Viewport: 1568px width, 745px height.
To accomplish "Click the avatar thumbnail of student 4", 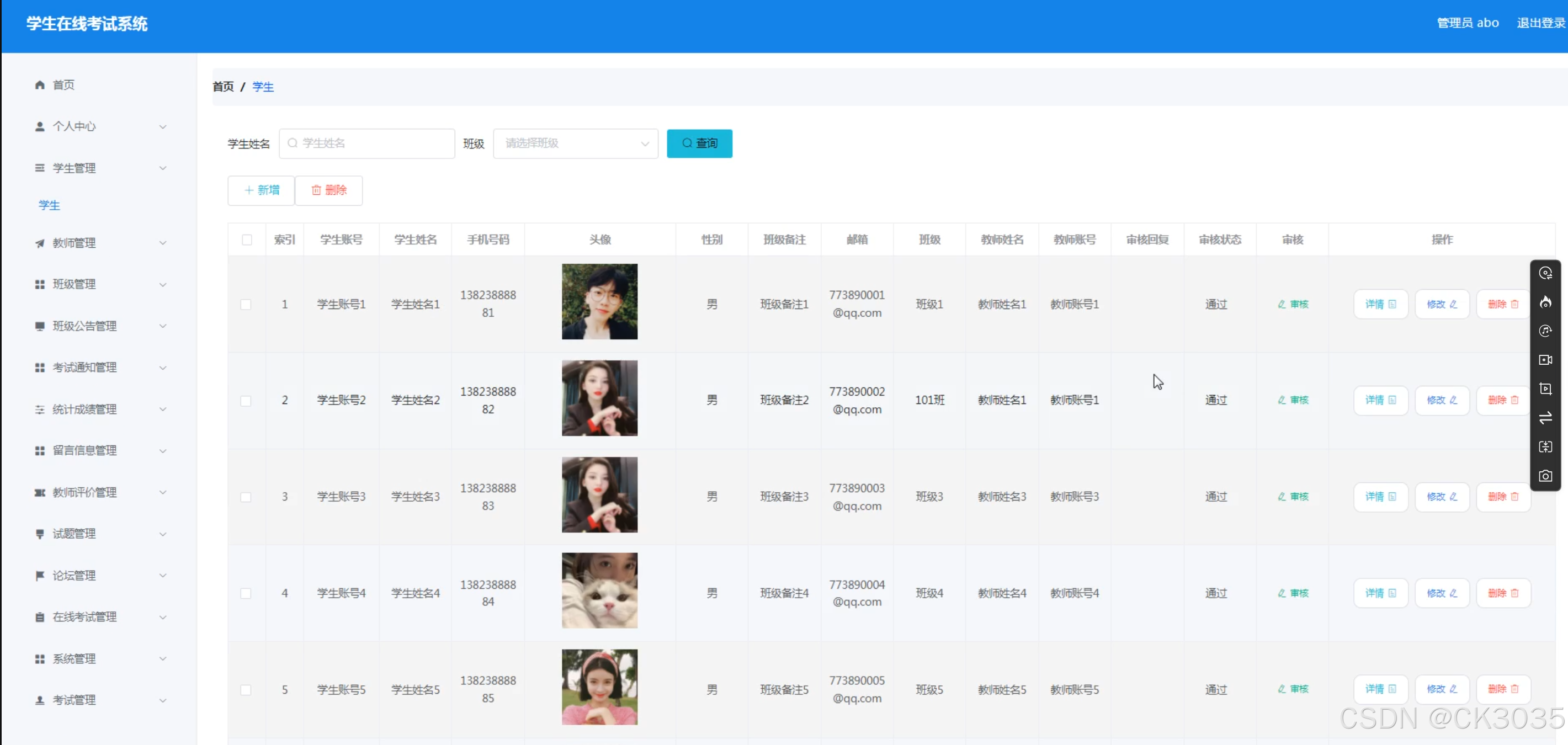I will pos(599,590).
